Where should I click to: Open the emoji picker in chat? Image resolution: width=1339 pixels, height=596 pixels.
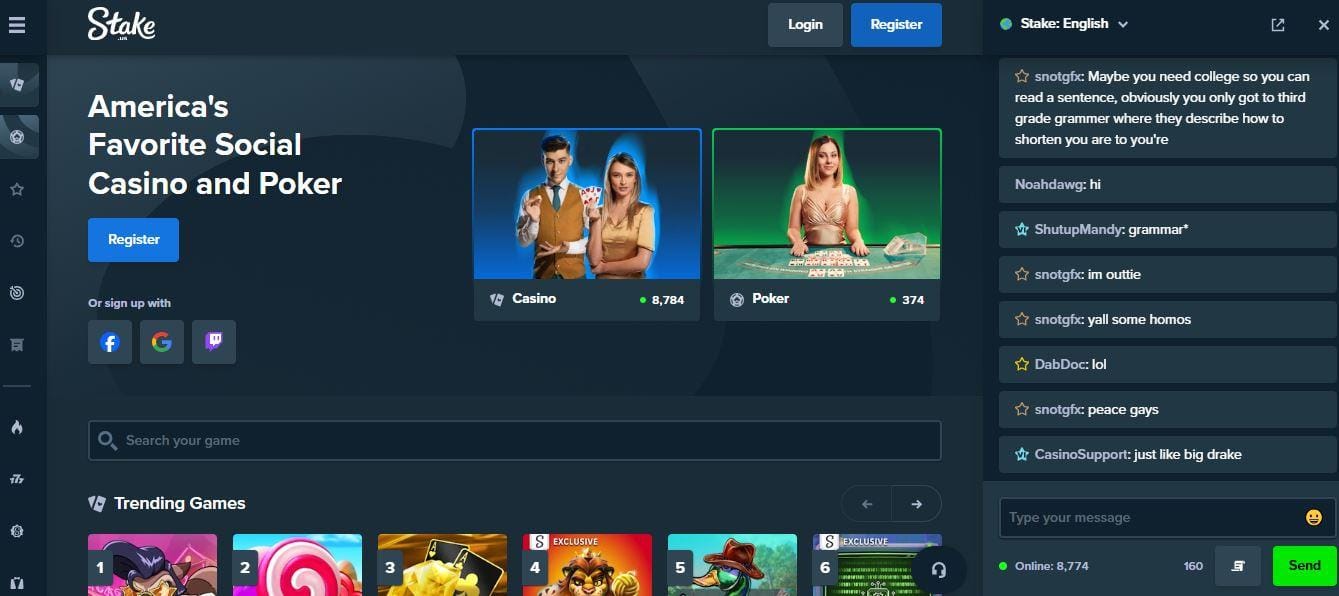tap(1314, 517)
